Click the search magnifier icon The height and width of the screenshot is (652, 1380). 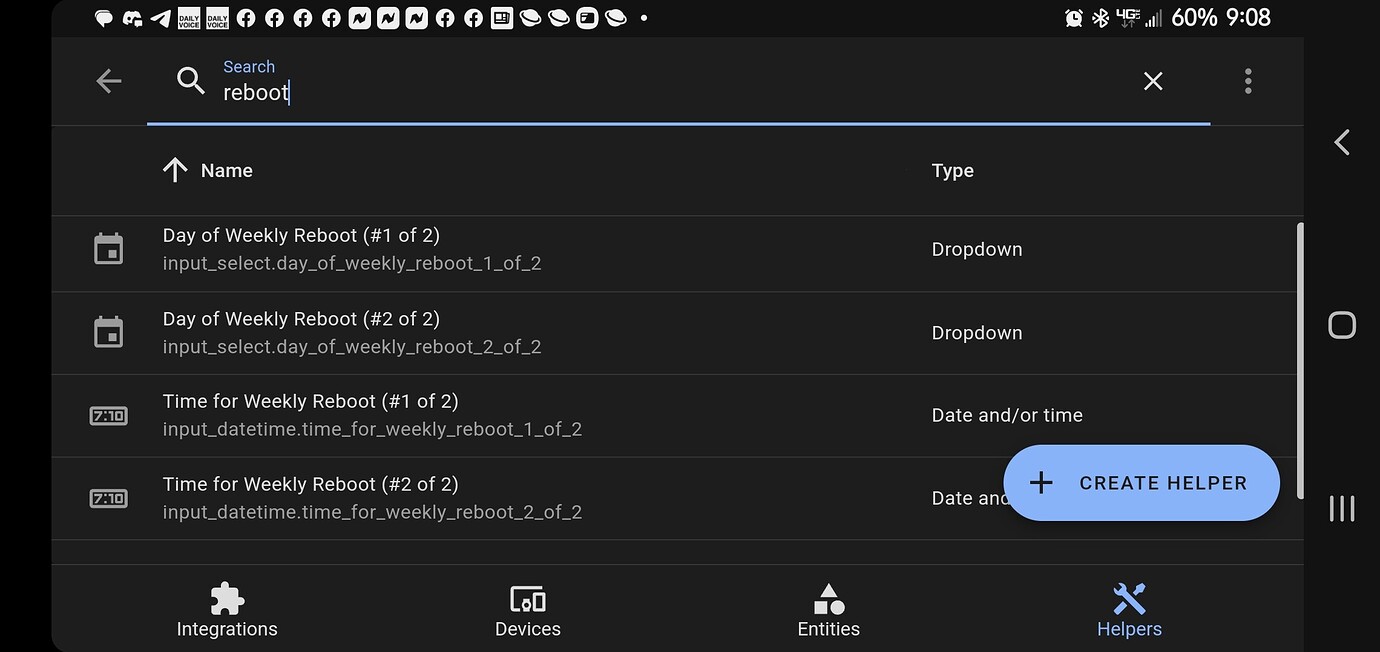click(x=190, y=81)
